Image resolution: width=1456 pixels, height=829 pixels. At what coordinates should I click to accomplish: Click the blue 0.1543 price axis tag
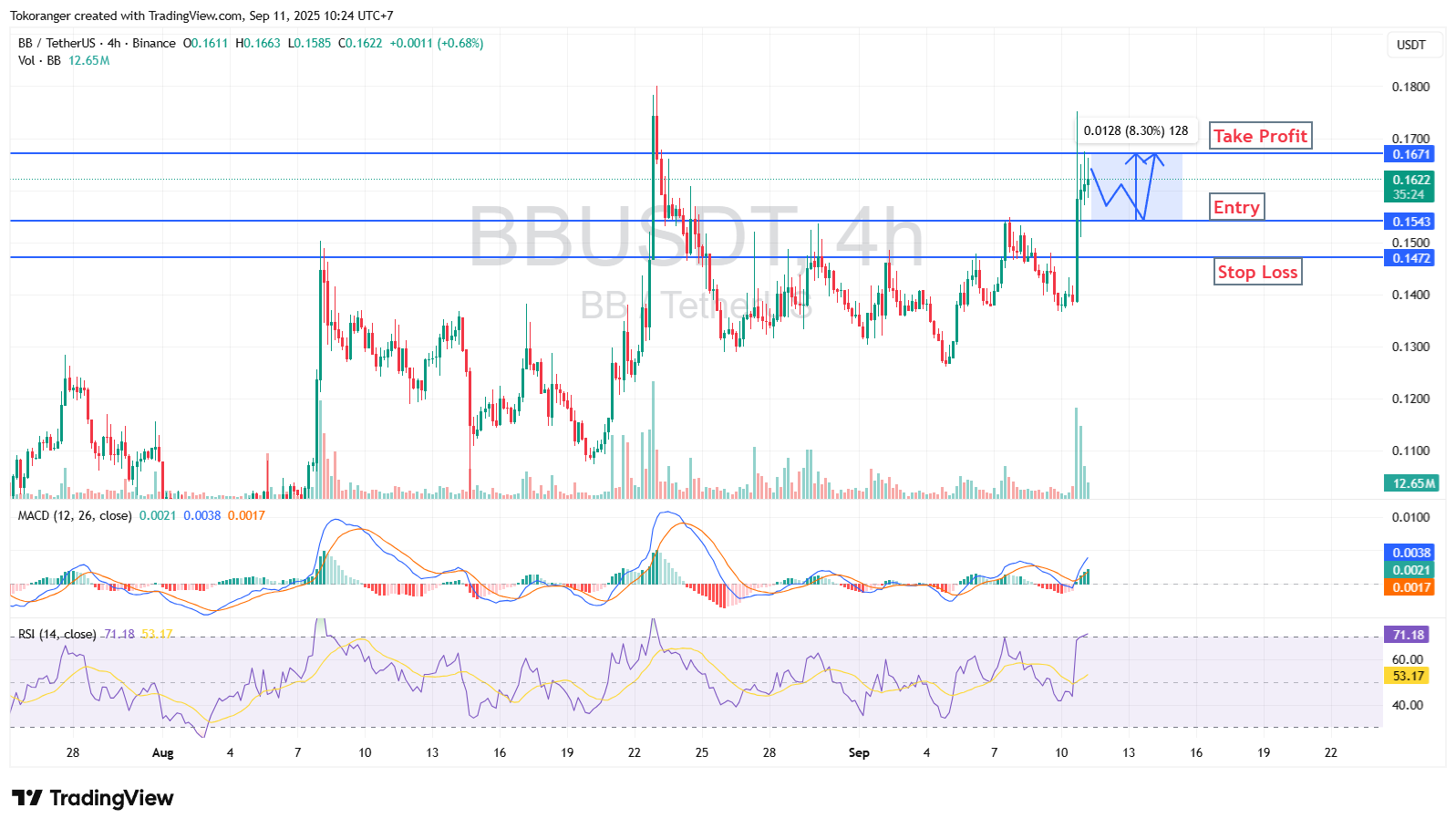(1410, 222)
